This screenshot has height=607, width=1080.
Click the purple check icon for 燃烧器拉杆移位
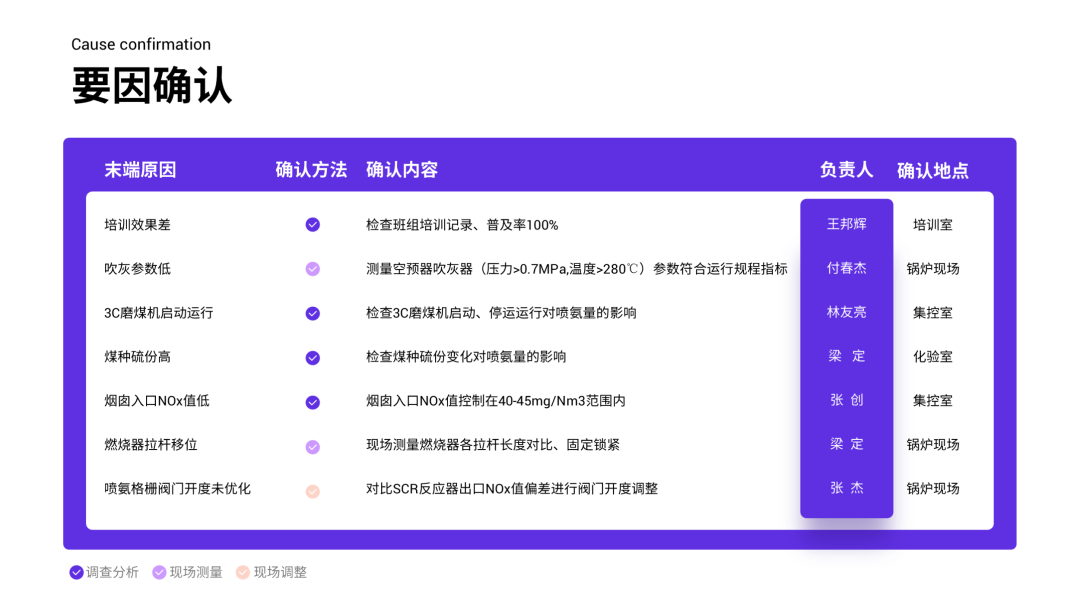312,445
